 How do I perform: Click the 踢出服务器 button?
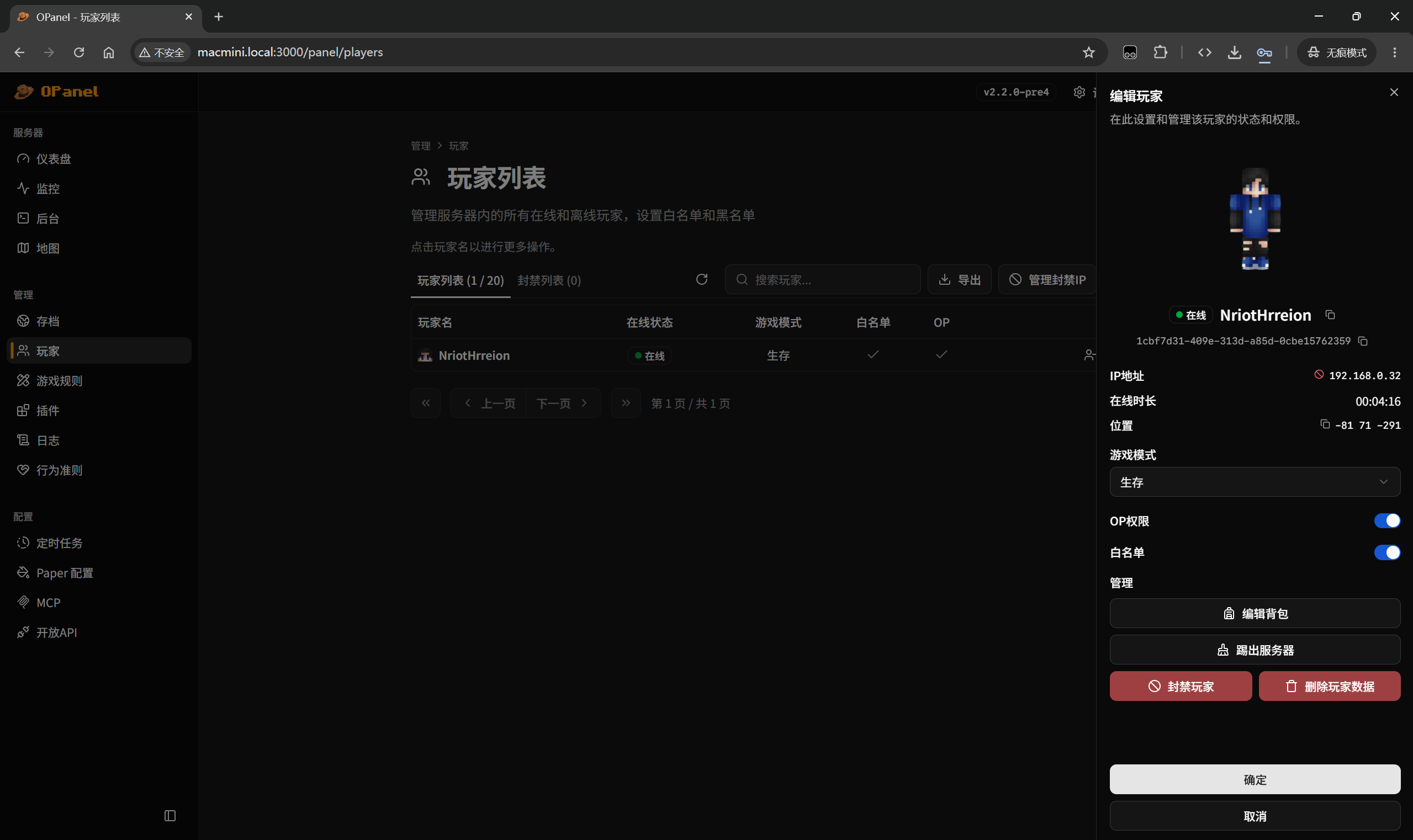click(x=1255, y=650)
